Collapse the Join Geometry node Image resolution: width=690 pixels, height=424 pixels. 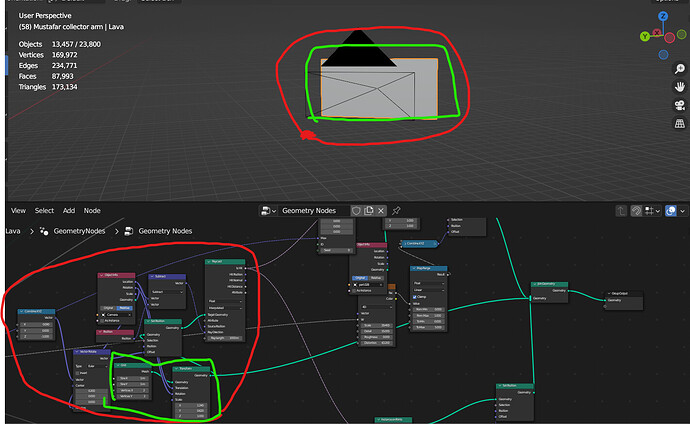coord(535,284)
